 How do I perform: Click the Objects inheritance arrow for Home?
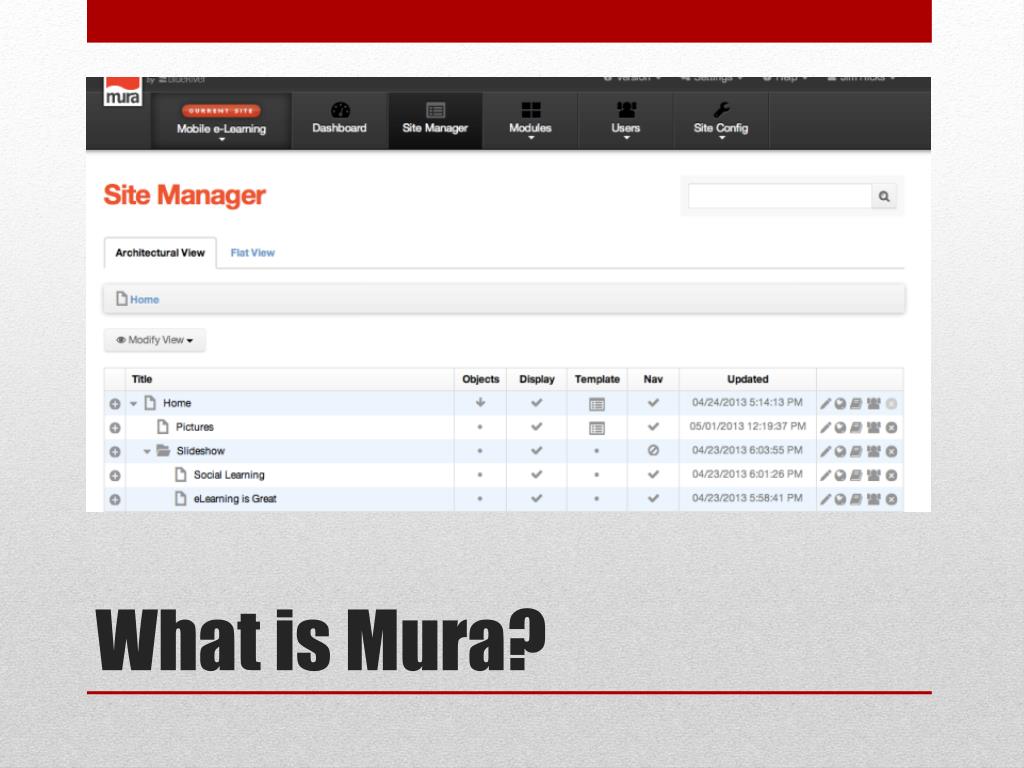480,402
